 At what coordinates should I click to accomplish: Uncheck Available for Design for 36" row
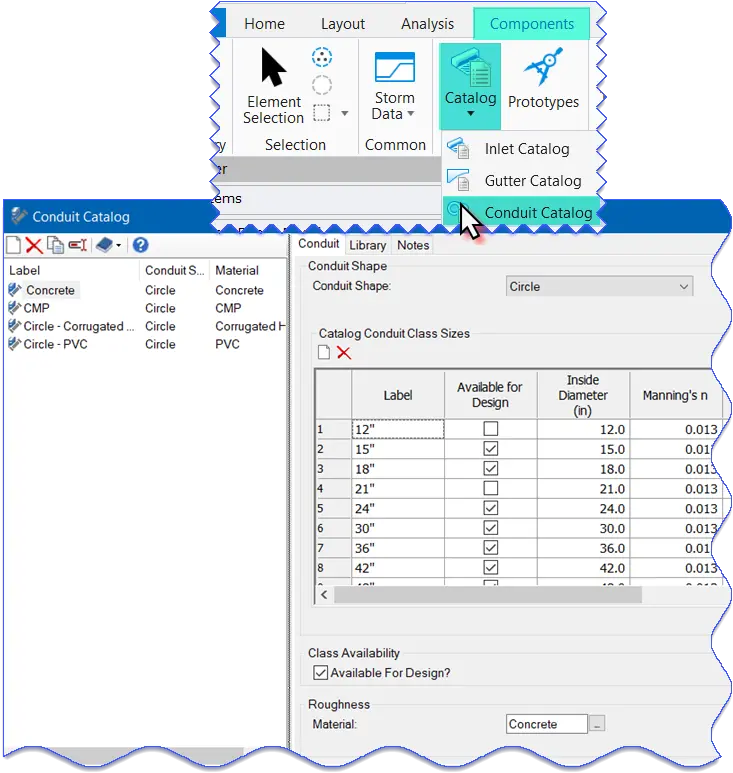[x=490, y=548]
